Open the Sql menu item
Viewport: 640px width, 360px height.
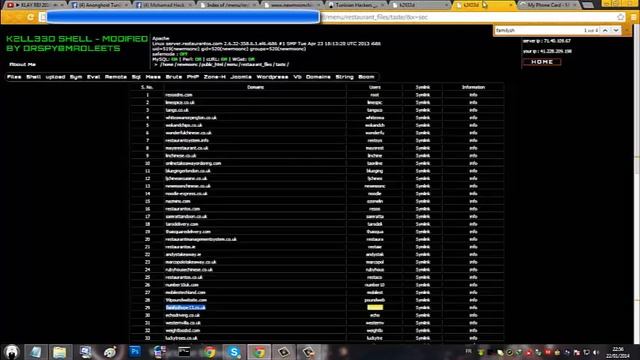coord(136,77)
